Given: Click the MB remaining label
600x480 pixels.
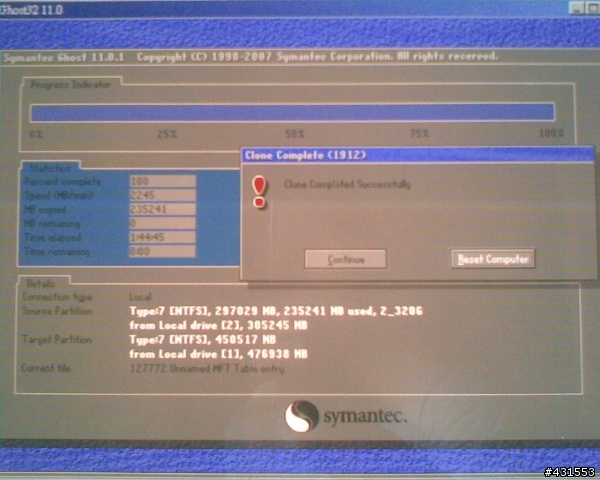Looking at the screenshot, I should coord(52,224).
